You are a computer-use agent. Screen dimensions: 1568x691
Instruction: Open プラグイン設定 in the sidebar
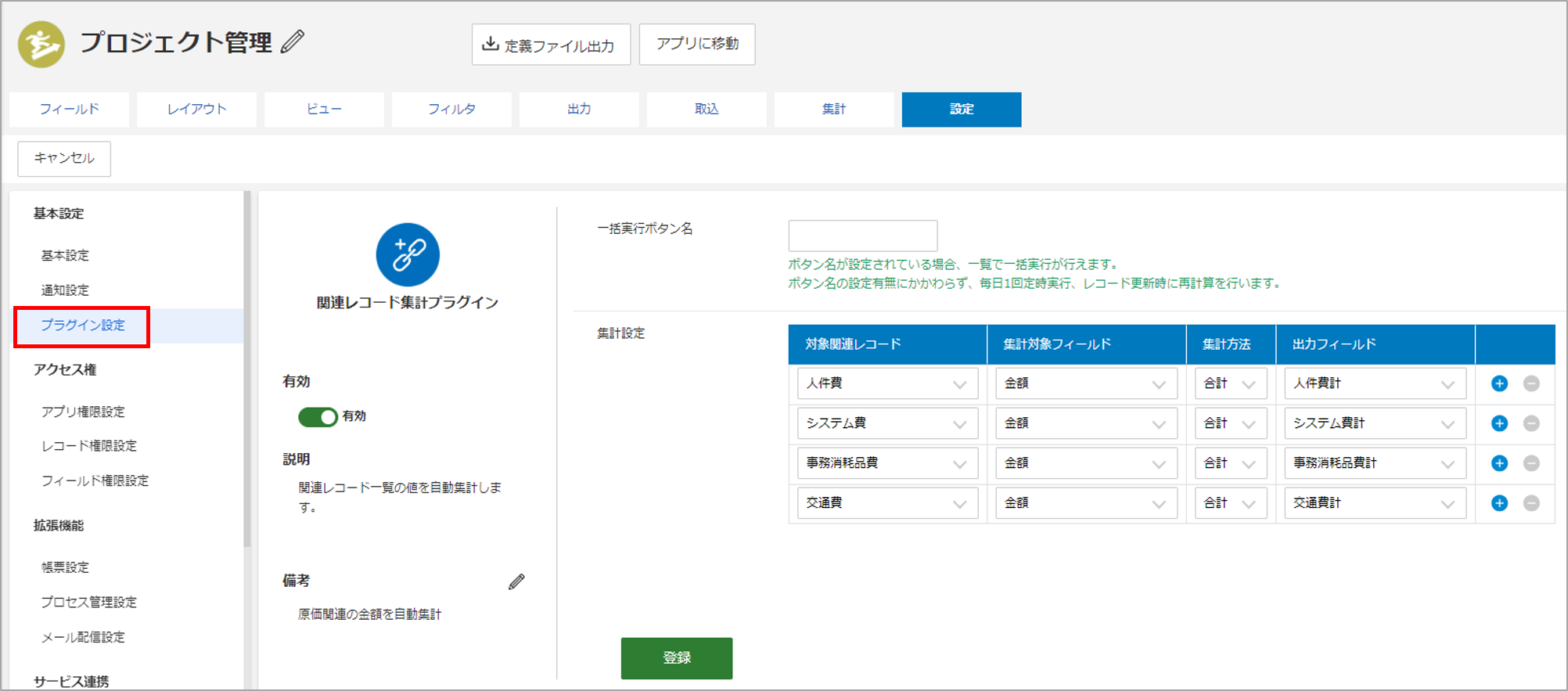[83, 326]
